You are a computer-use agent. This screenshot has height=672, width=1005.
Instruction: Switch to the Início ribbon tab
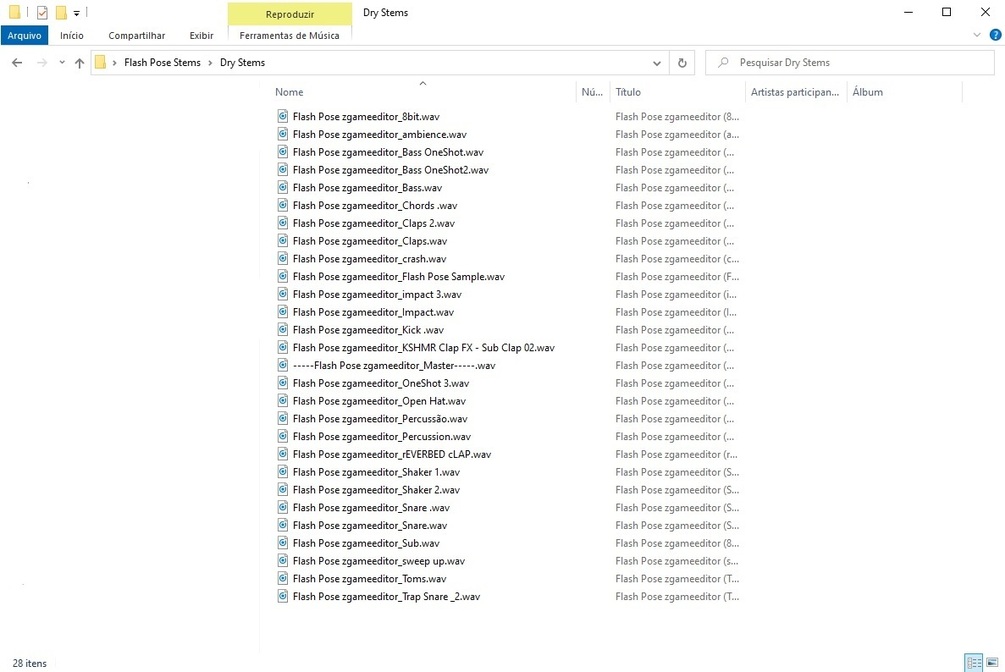click(x=72, y=35)
